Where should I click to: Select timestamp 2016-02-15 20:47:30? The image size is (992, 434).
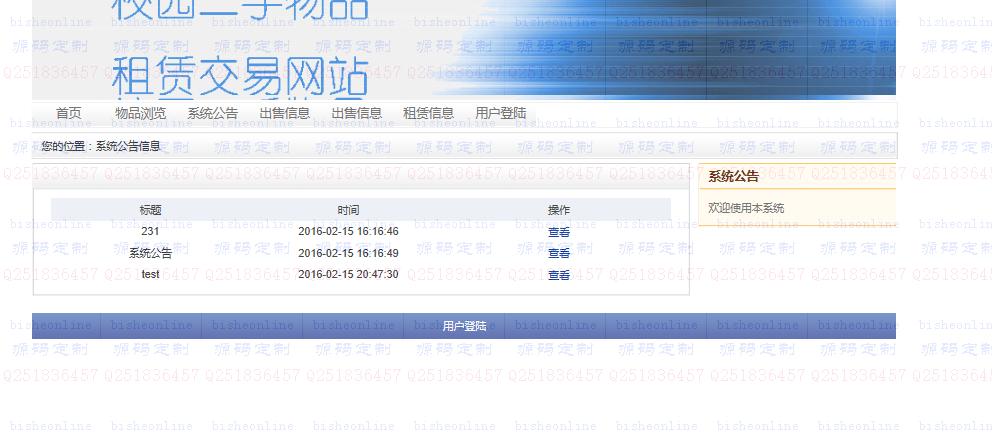coord(348,275)
